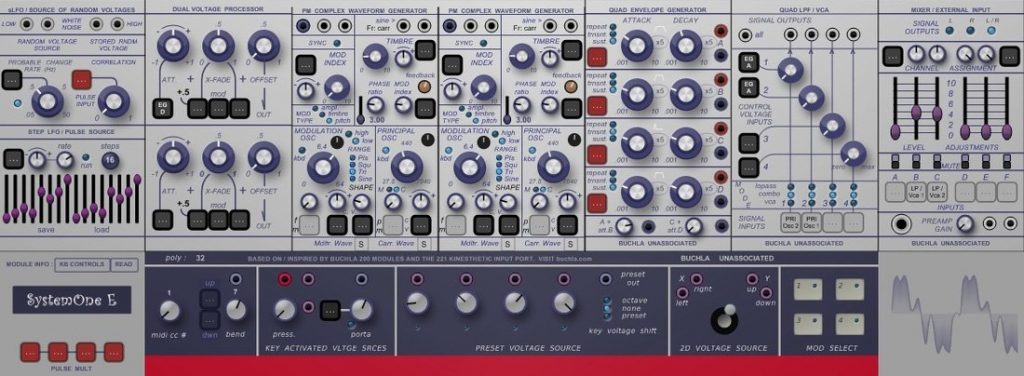Click the Probable Change Rate knob

click(48, 101)
